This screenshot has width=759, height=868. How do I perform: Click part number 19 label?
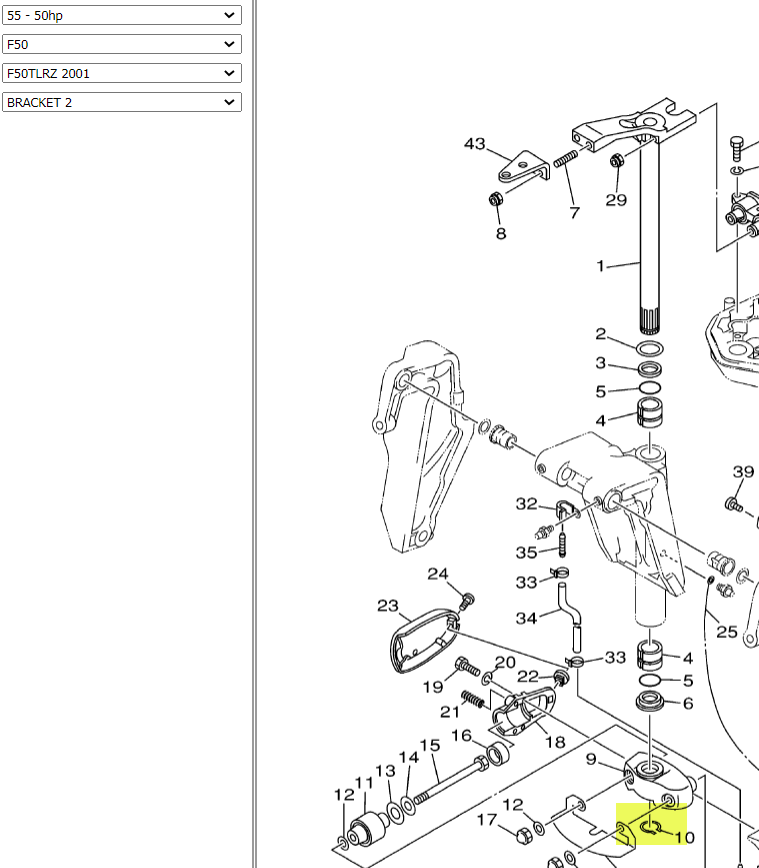(433, 687)
